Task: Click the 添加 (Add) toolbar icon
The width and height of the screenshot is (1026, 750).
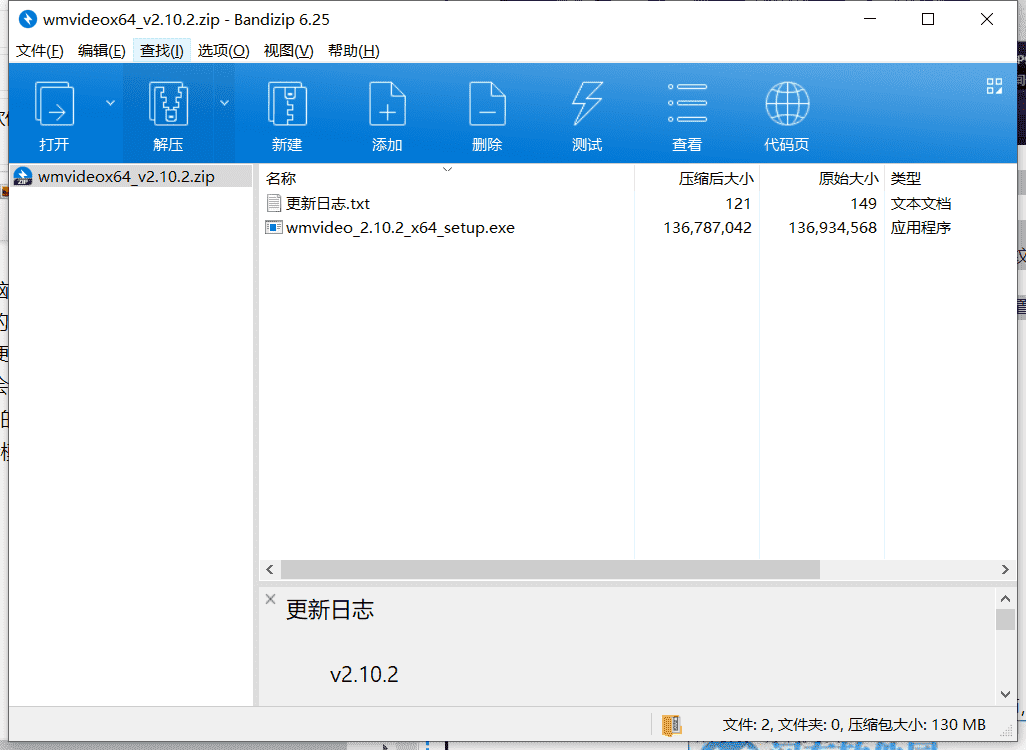Action: (x=387, y=103)
